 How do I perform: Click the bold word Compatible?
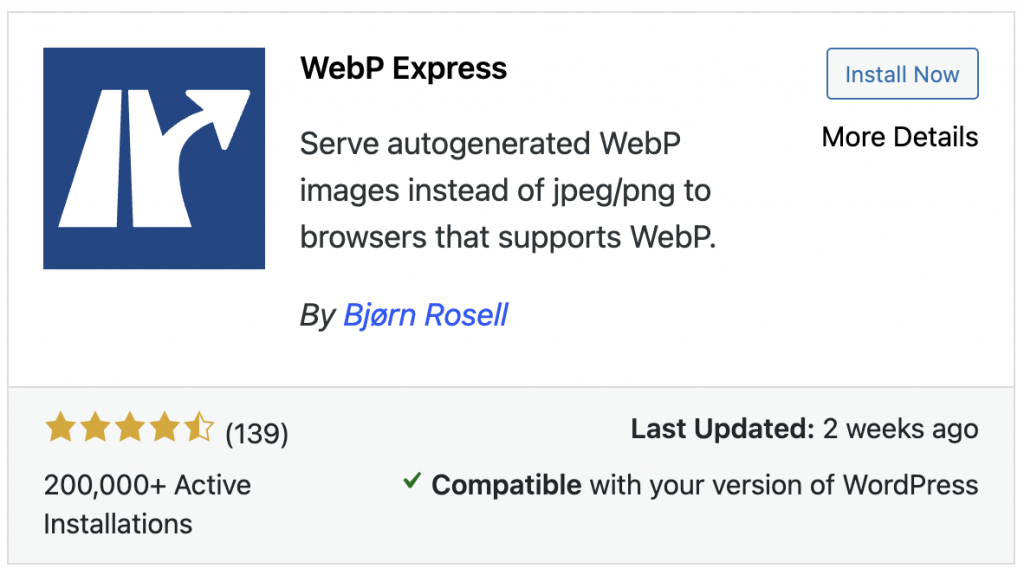[x=506, y=486]
